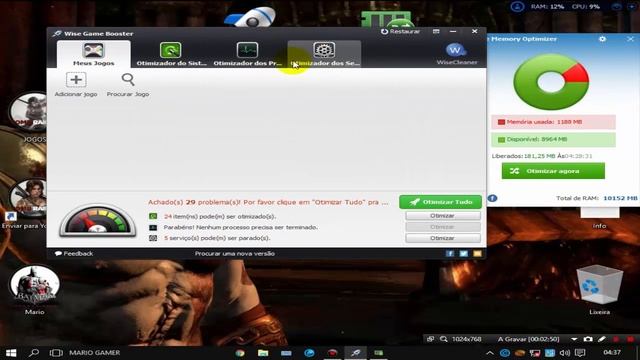Open the Meus Jogos tab

93,54
